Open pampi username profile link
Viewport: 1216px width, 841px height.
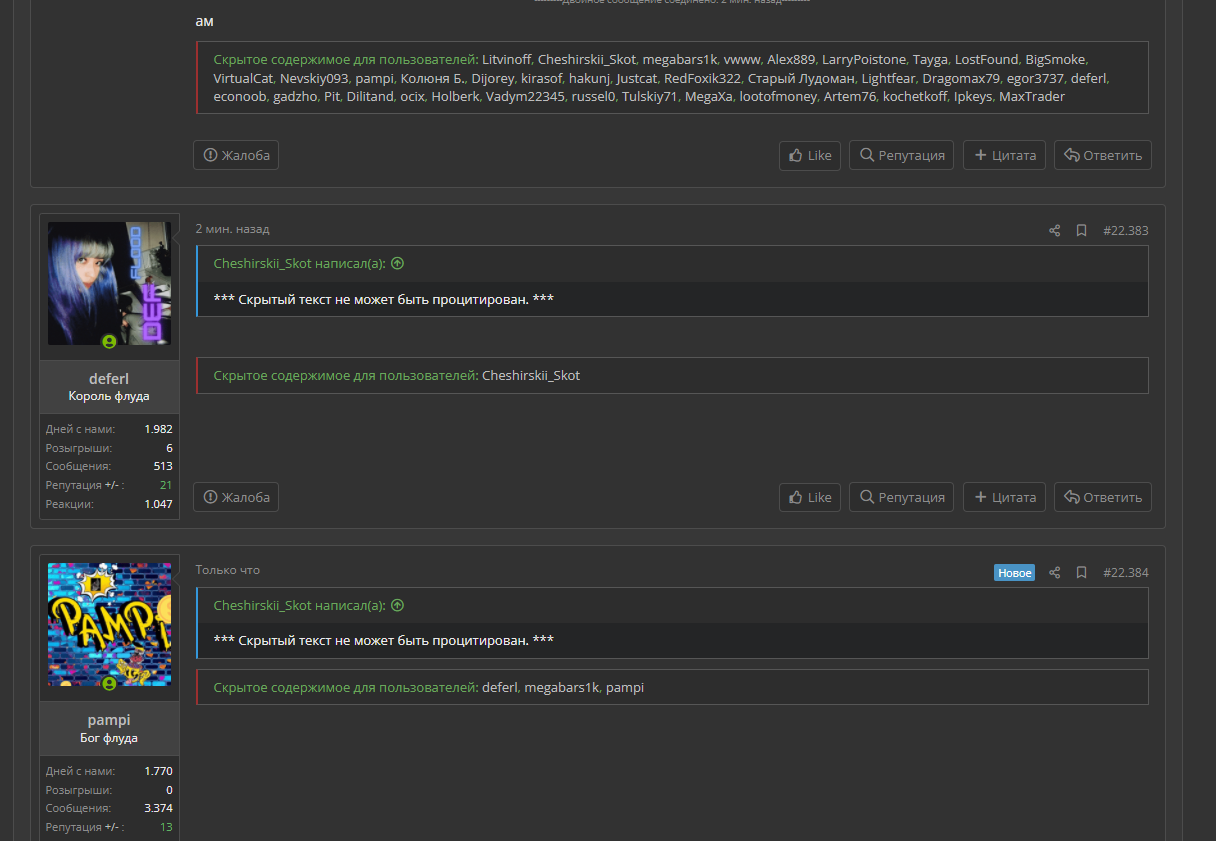coord(109,720)
